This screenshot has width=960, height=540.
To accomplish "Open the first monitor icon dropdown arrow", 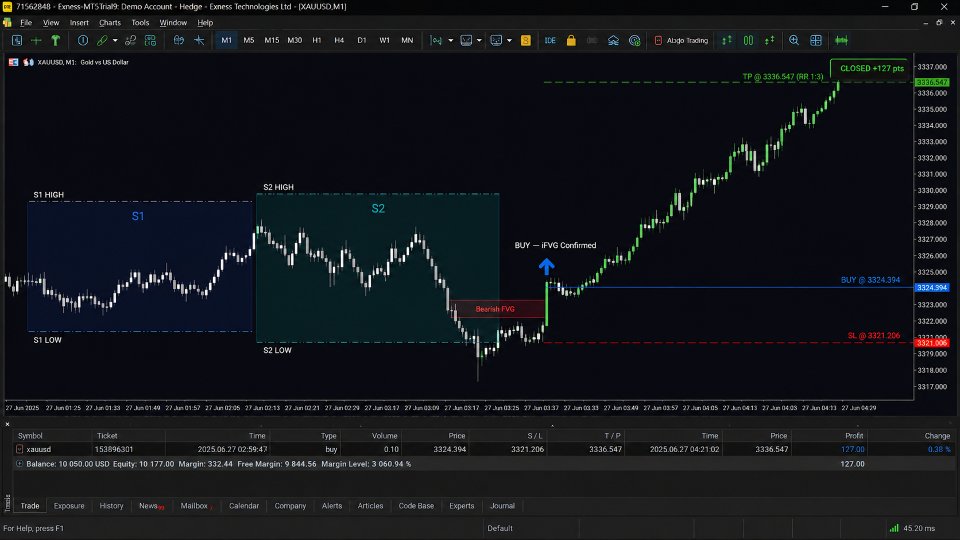I will coord(479,40).
